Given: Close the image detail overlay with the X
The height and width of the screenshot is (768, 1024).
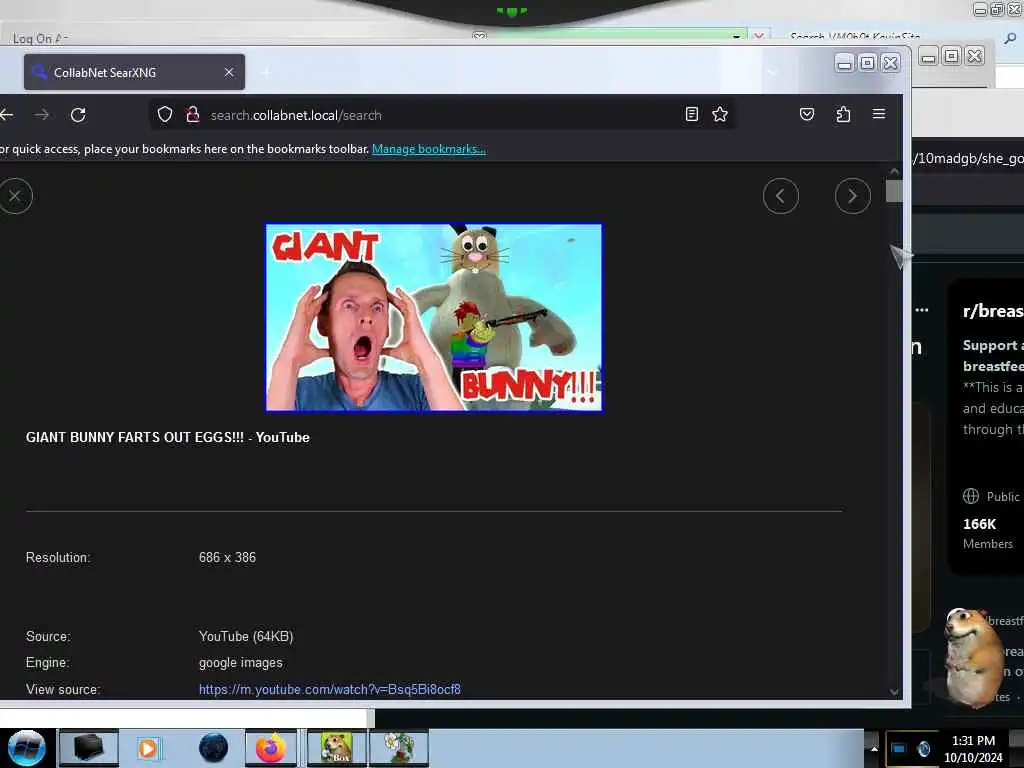Looking at the screenshot, I should pos(14,196).
